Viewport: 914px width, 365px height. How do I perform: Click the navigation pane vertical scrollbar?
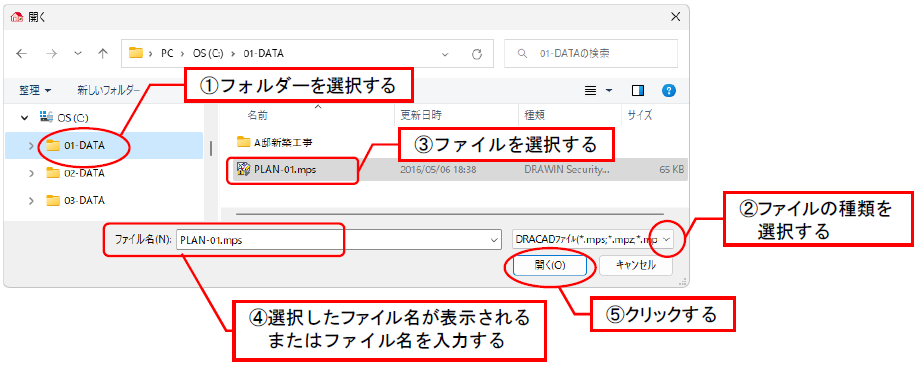click(x=211, y=148)
